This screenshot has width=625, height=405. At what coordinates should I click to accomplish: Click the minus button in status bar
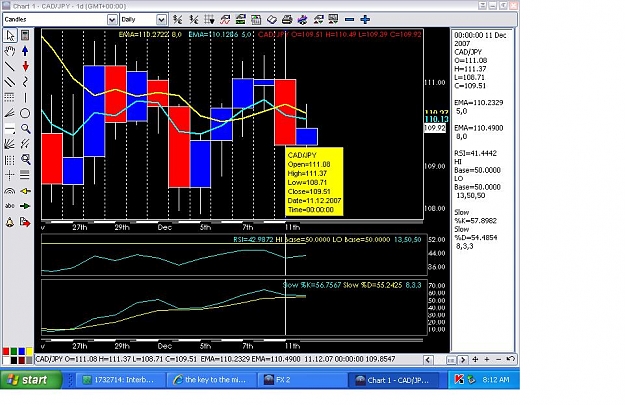[x=498, y=359]
